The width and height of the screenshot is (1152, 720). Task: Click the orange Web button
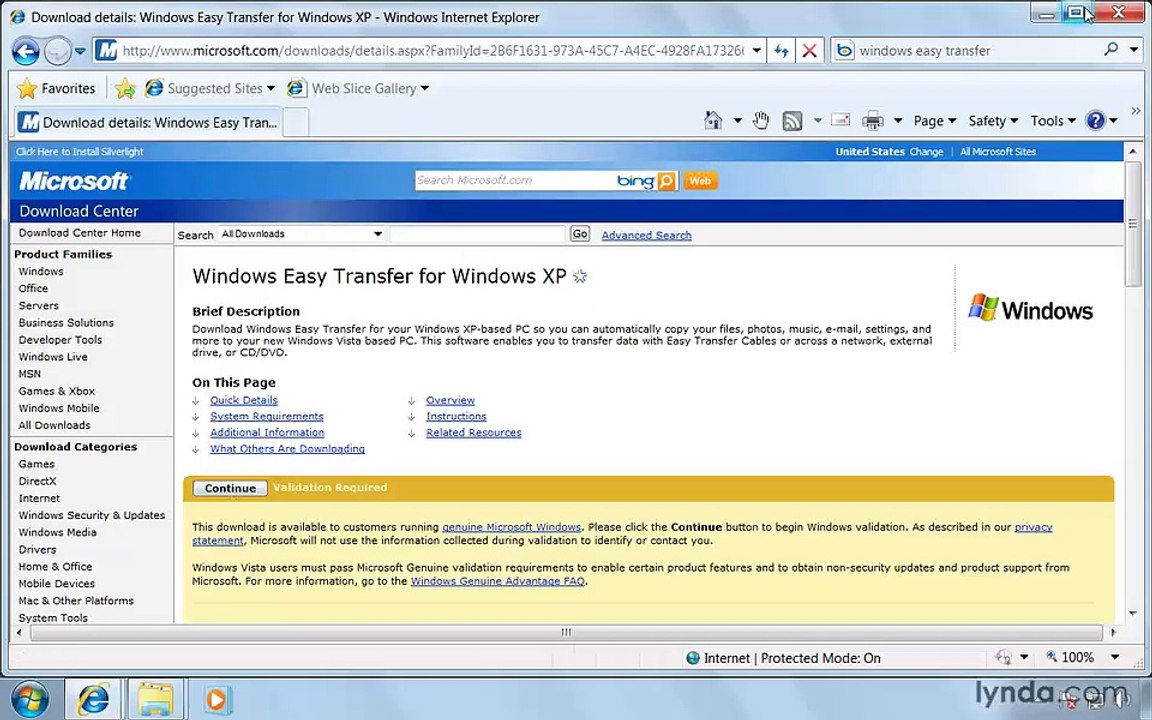click(700, 181)
